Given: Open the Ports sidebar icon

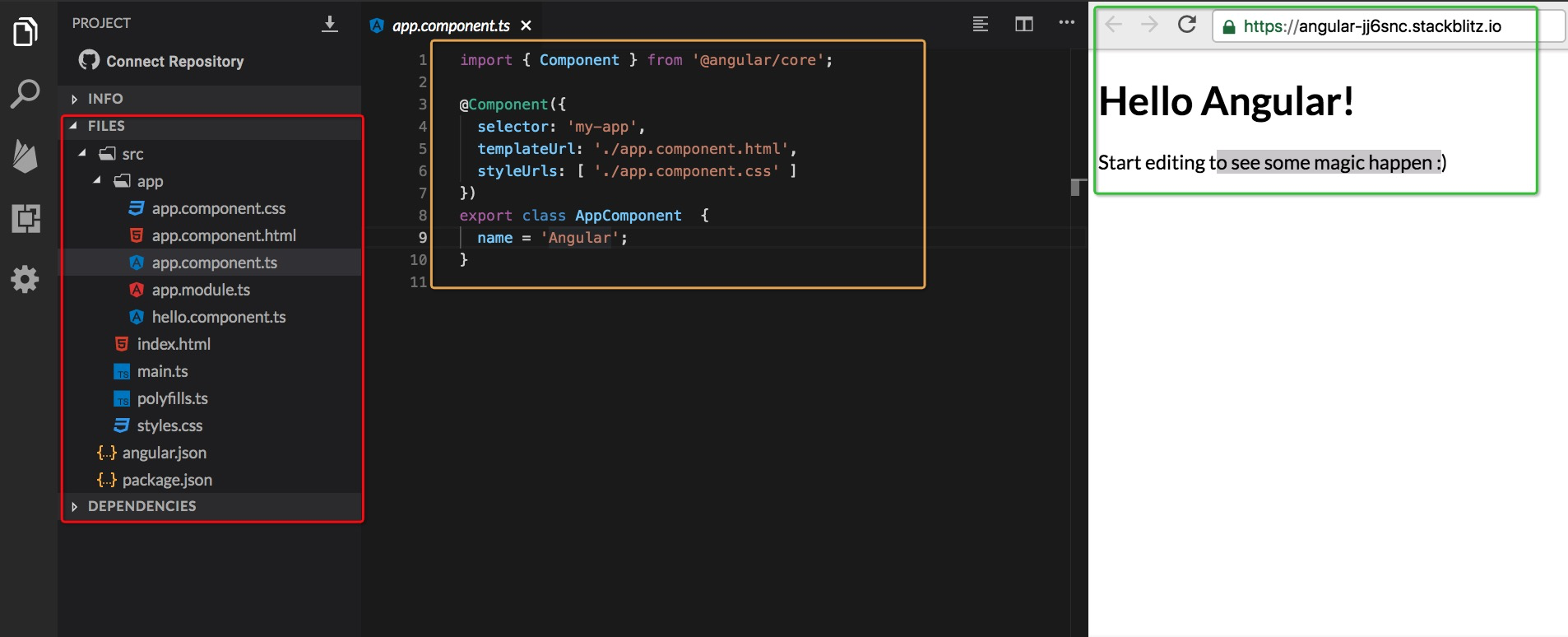Looking at the screenshot, I should click(x=26, y=218).
